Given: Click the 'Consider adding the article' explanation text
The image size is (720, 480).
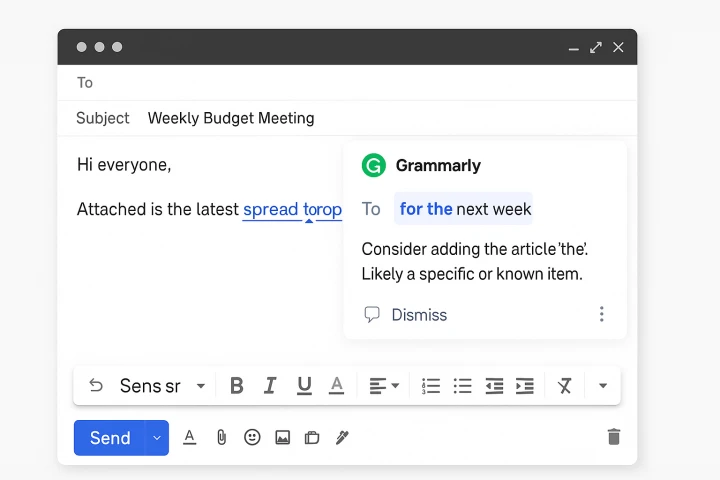Looking at the screenshot, I should [x=474, y=261].
